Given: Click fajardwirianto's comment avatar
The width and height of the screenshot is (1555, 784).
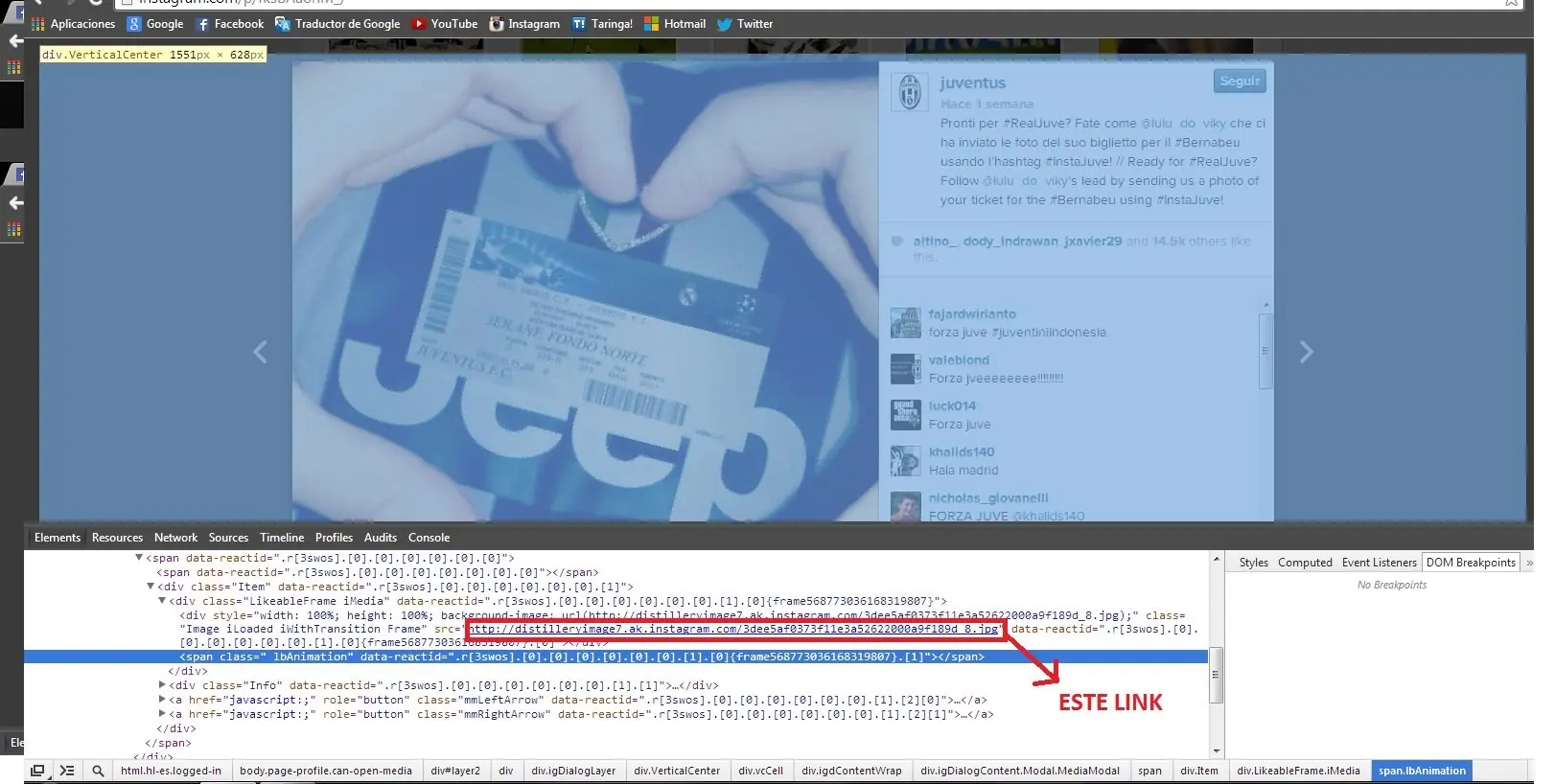Looking at the screenshot, I should tap(906, 323).
